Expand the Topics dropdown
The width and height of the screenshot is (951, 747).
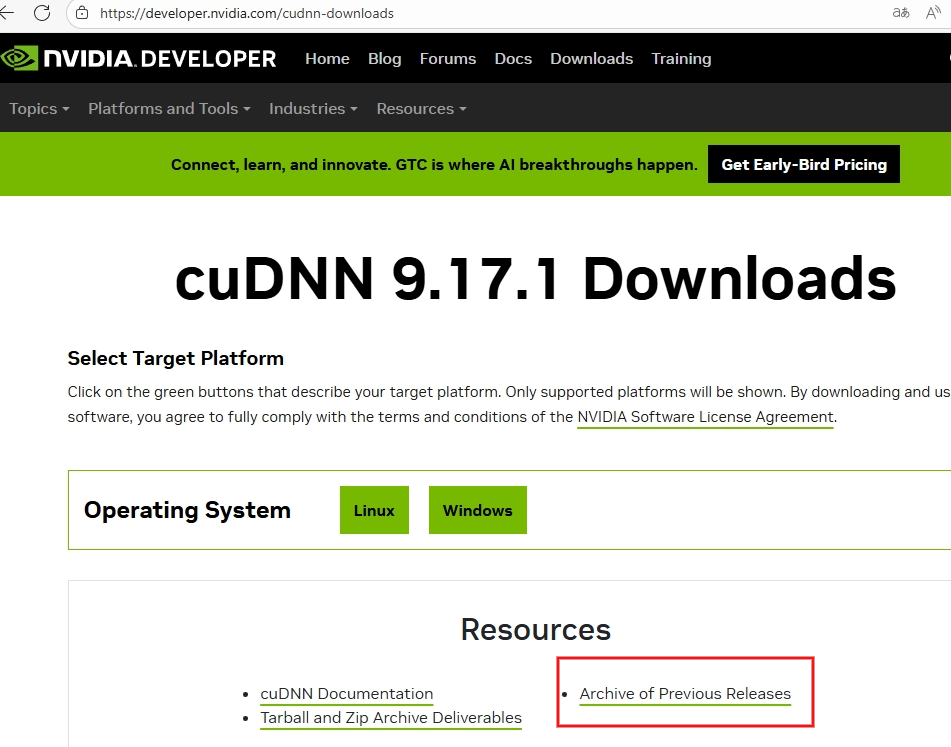click(39, 109)
